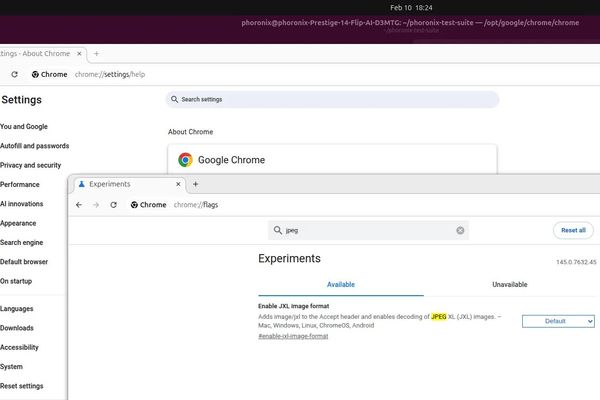Open the Feb 10 18:24 clock menu
The image size is (600, 400).
tap(411, 8)
